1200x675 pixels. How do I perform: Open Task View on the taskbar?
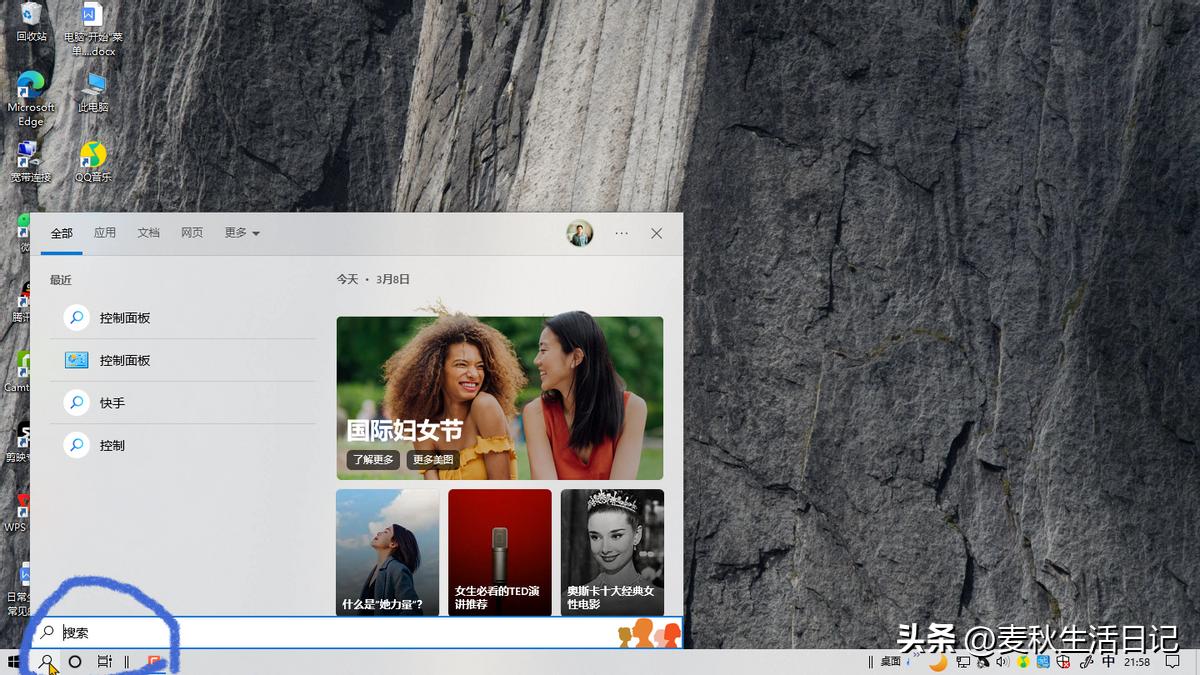(104, 662)
